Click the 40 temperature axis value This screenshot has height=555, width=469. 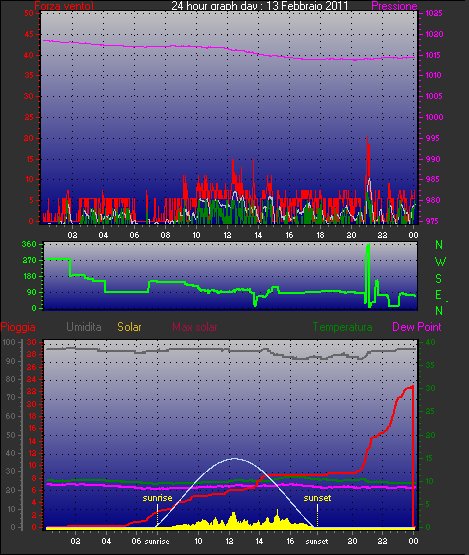click(x=430, y=342)
